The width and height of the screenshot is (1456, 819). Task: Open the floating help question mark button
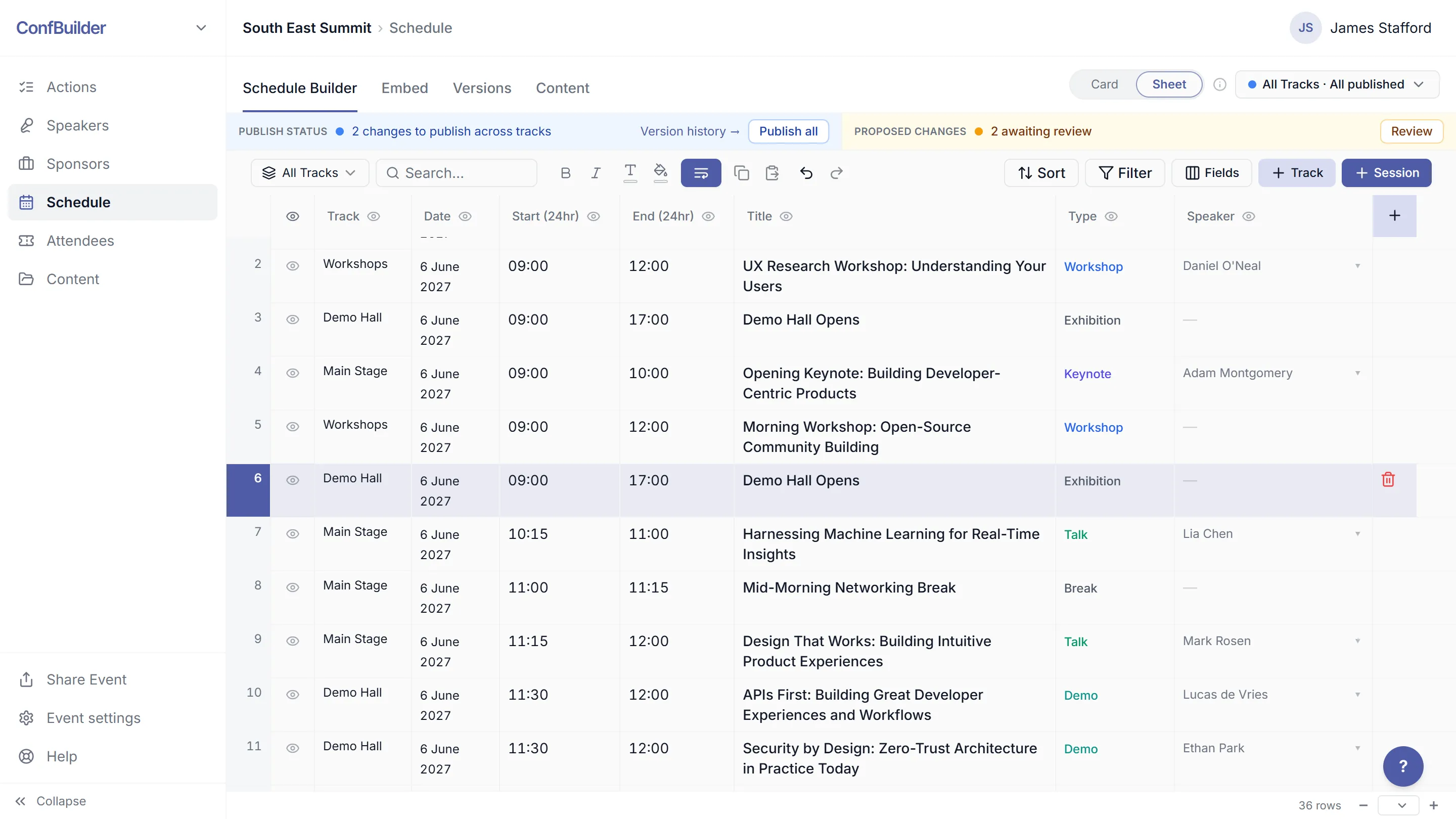pyautogui.click(x=1403, y=766)
